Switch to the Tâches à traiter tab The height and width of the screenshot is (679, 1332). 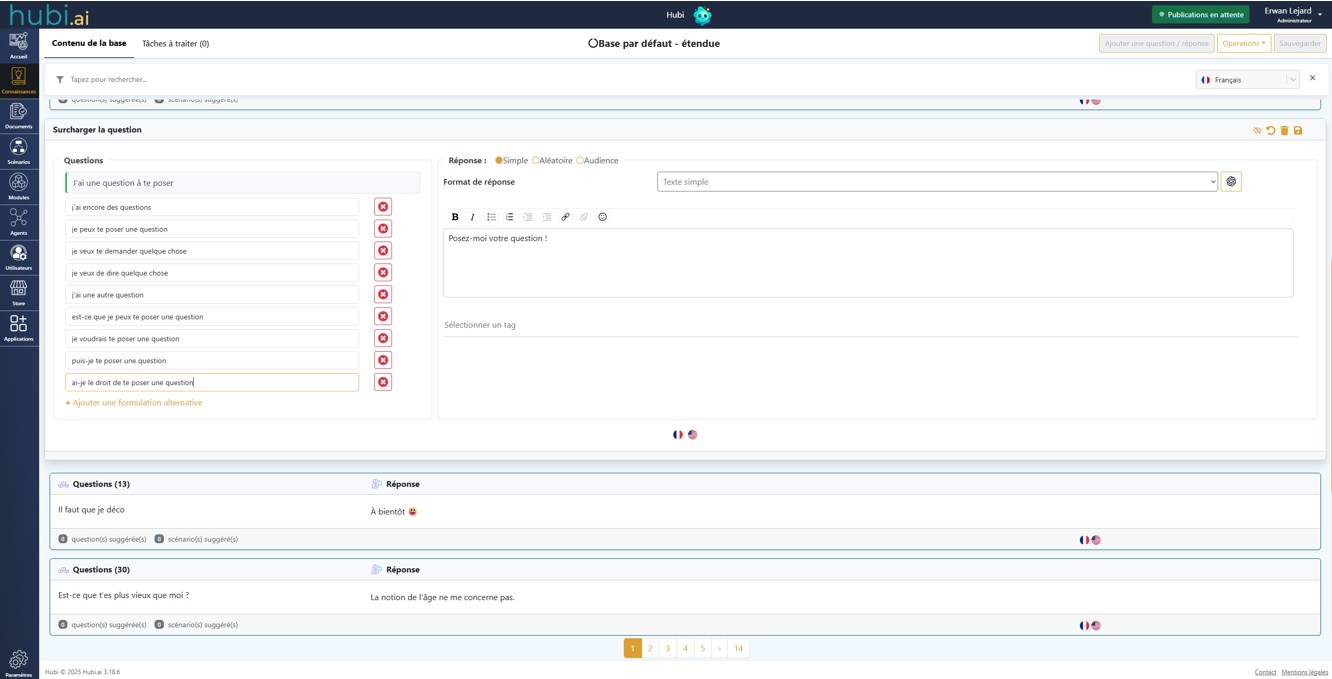(175, 44)
